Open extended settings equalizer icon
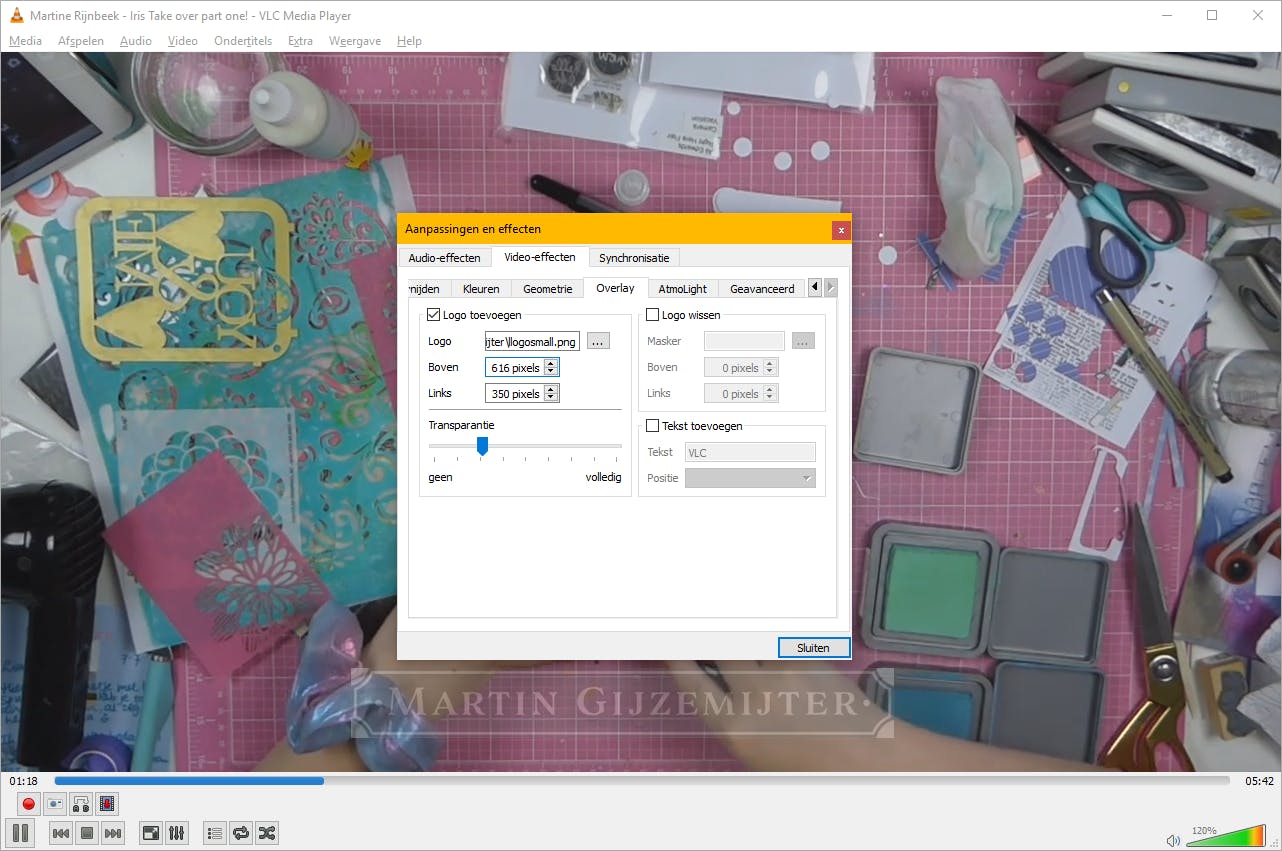This screenshot has height=851, width=1282. pos(176,833)
